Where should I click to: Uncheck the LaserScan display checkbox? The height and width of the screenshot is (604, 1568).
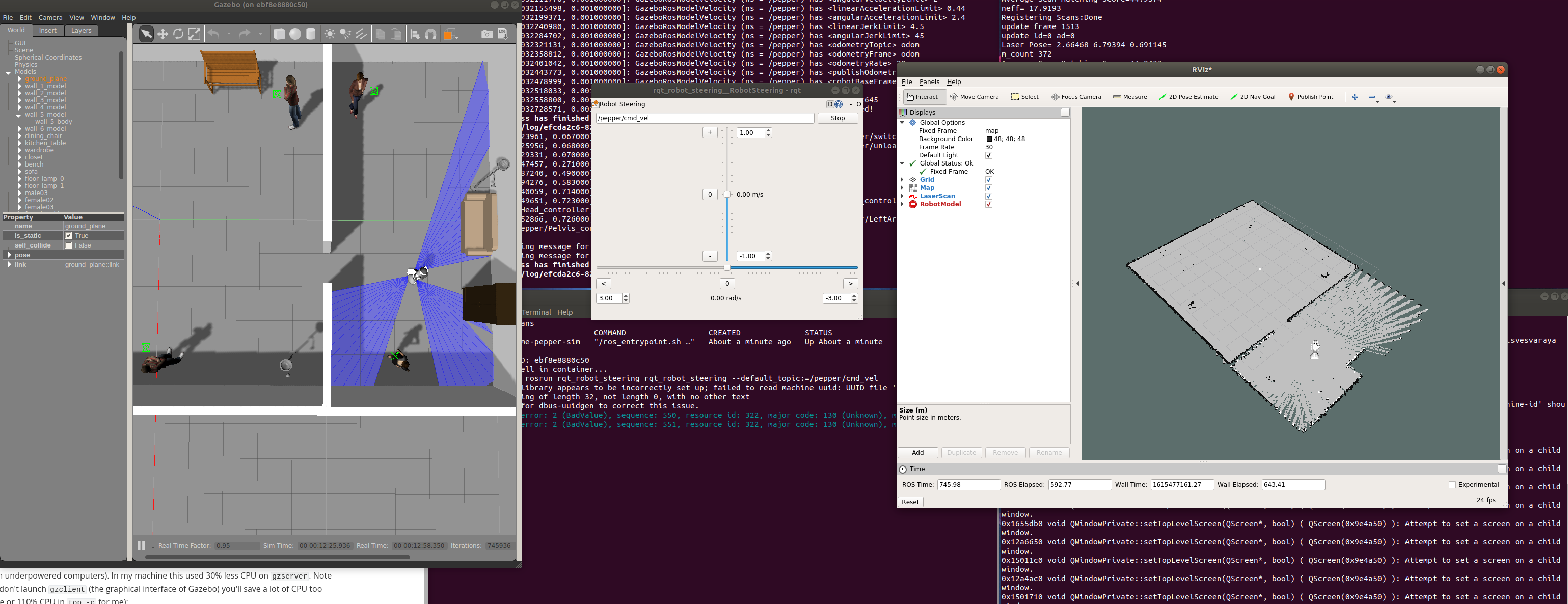pyautogui.click(x=988, y=196)
